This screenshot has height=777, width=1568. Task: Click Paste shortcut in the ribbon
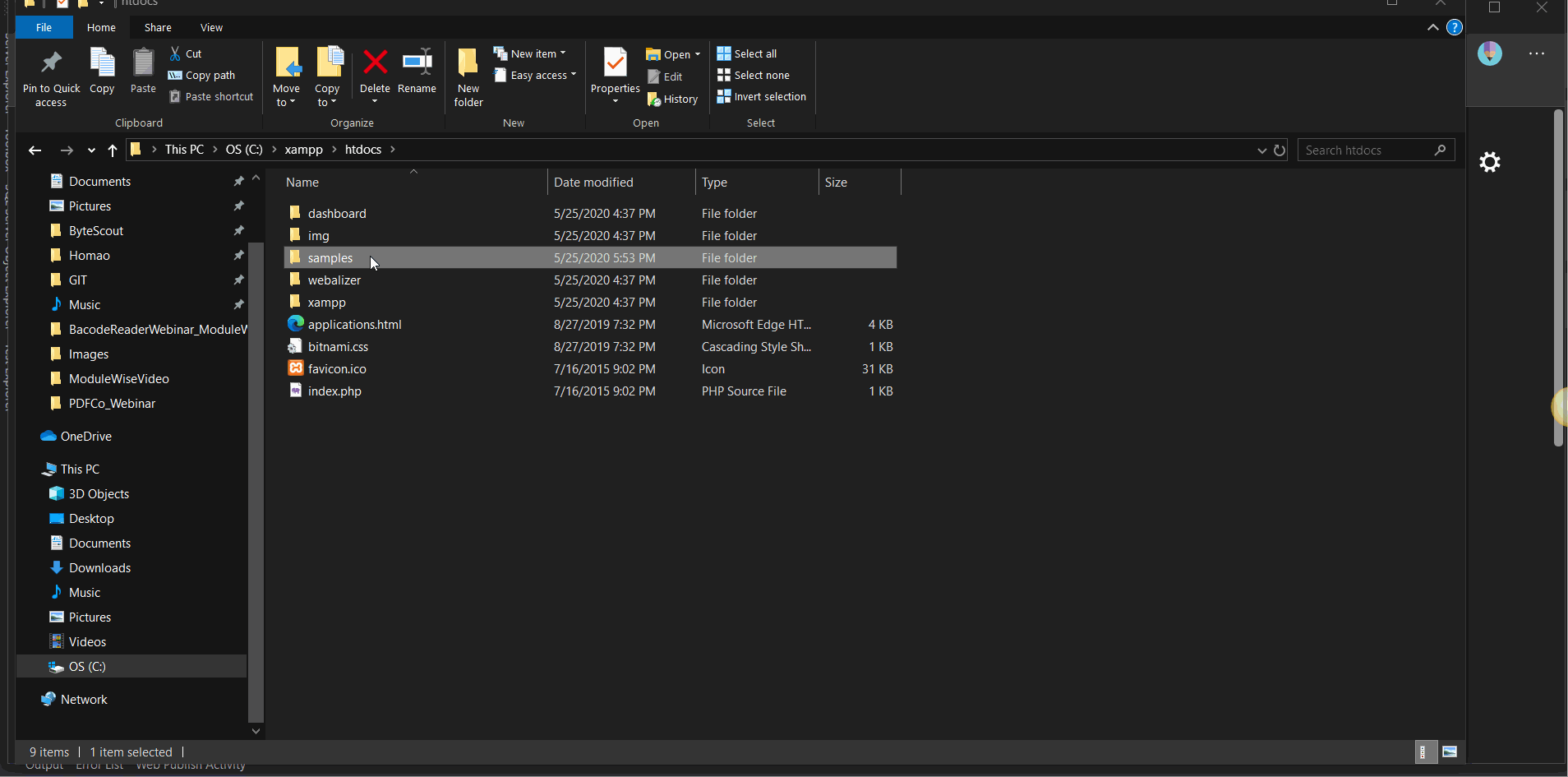point(211,96)
